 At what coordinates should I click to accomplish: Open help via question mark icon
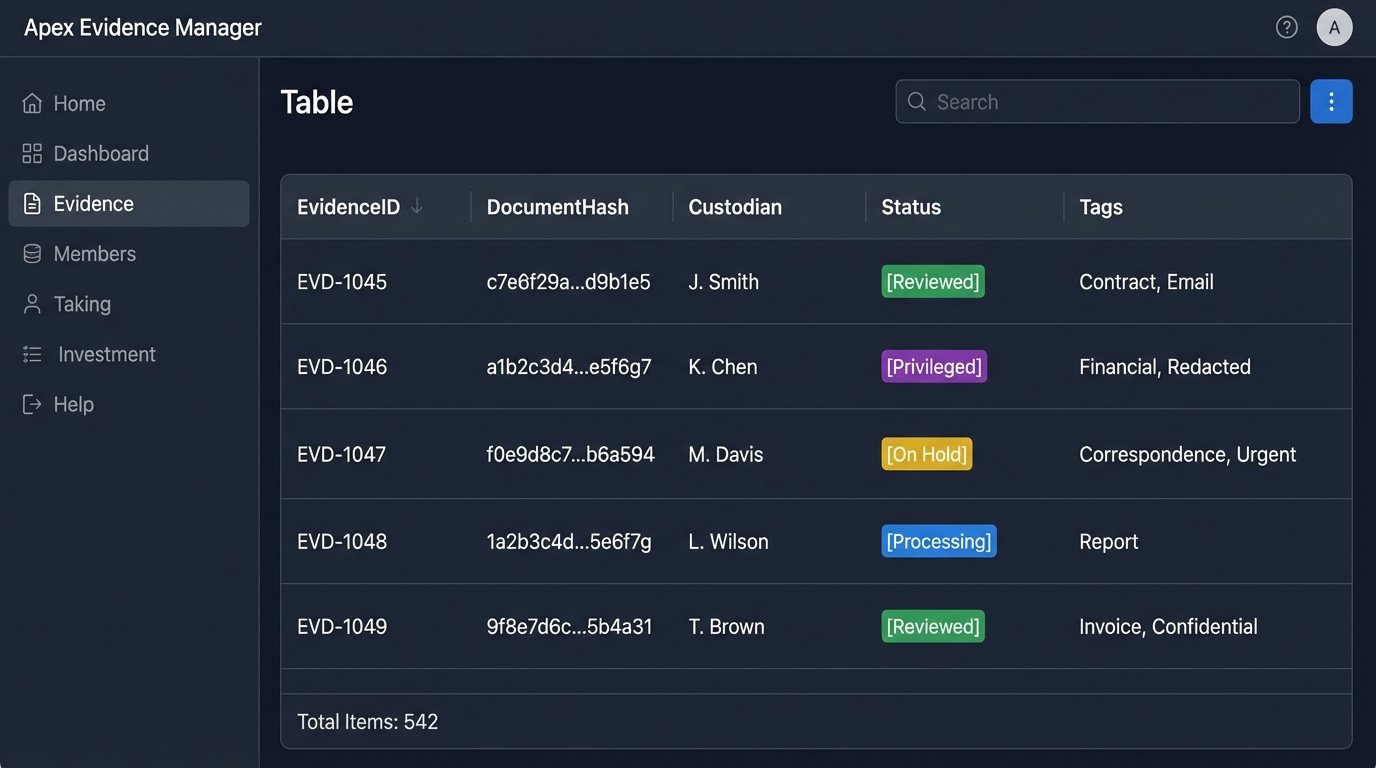tap(1287, 28)
